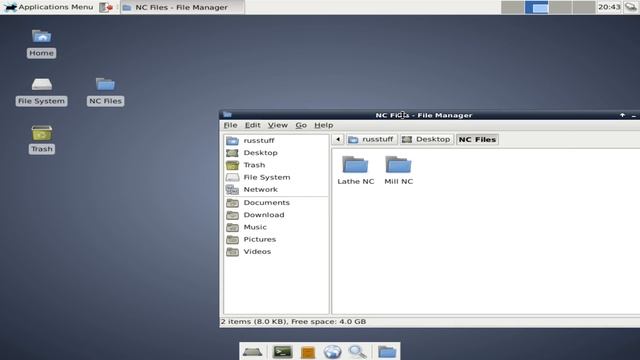The width and height of the screenshot is (640, 360).
Task: Select NC Files taskbar window button
Action: (x=182, y=7)
